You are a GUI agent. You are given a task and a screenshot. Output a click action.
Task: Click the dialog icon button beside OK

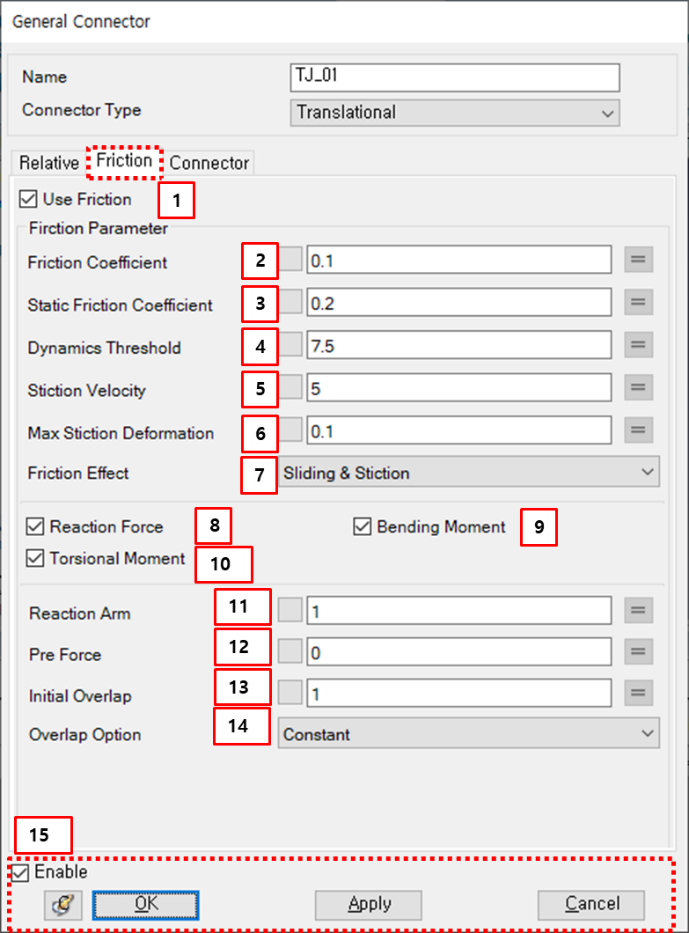pos(63,905)
